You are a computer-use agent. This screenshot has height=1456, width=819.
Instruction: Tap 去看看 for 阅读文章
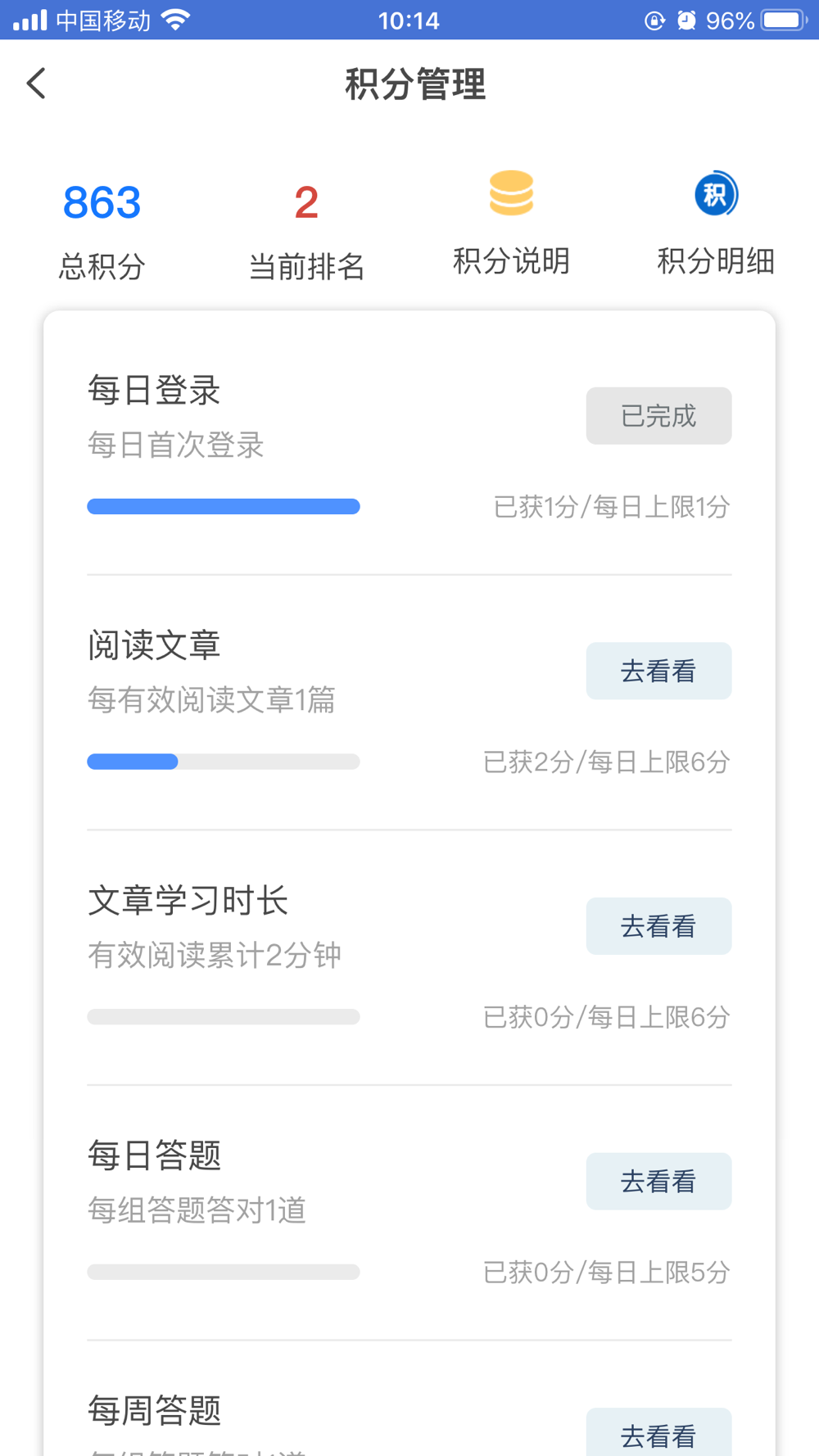point(658,671)
